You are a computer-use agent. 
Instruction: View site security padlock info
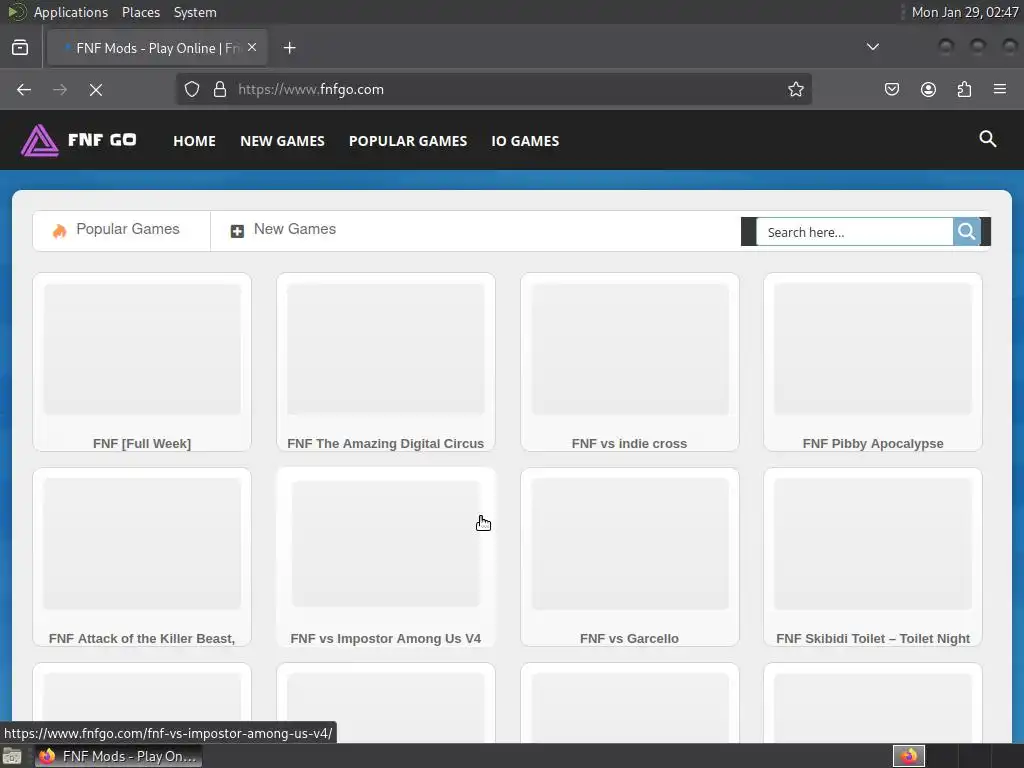point(220,89)
